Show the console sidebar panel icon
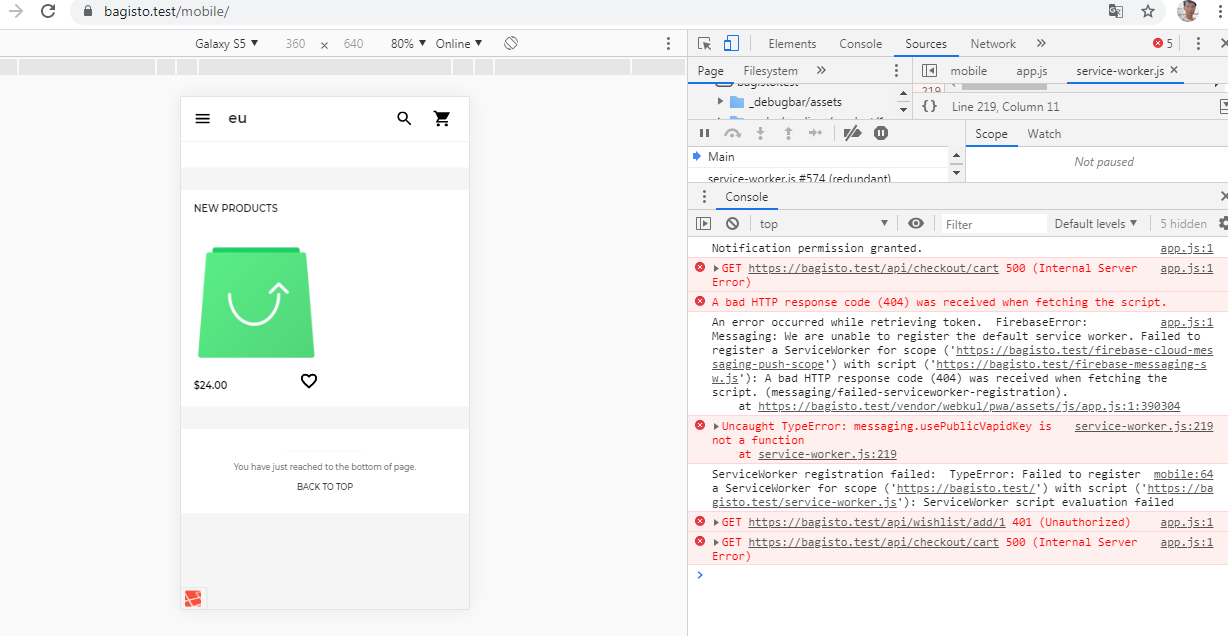This screenshot has width=1228, height=636. pyautogui.click(x=703, y=223)
